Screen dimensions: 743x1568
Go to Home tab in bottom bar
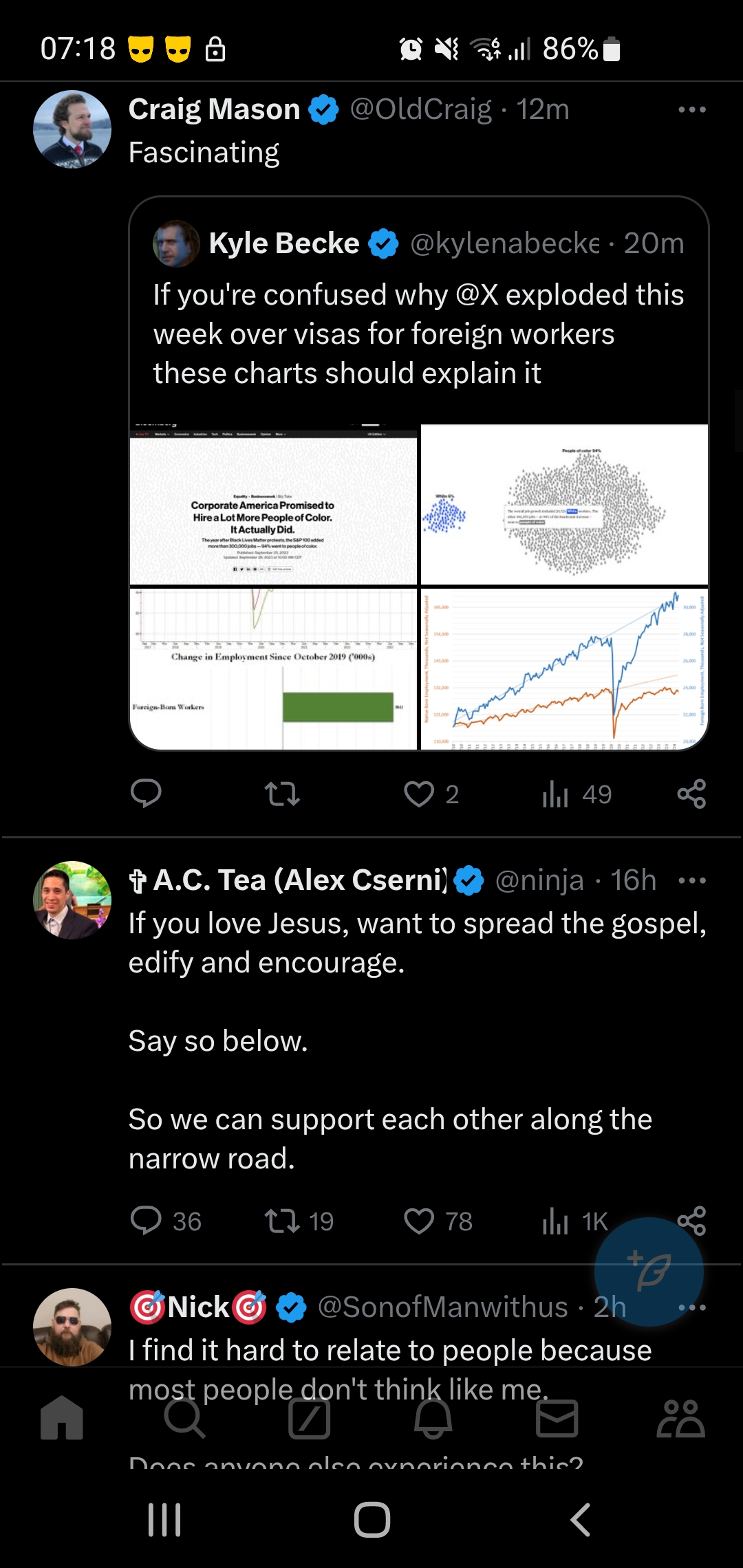62,1418
